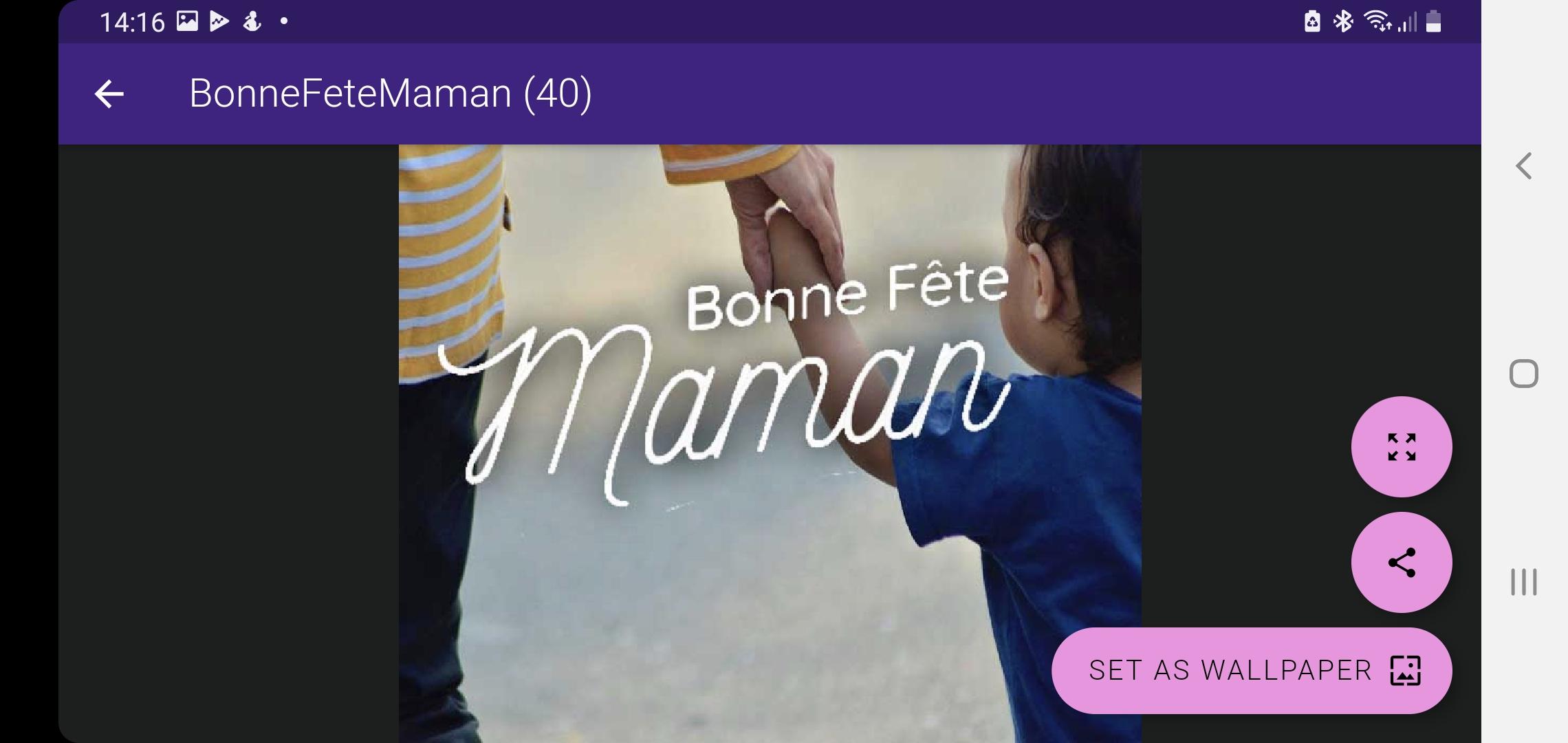Tap the Wi-Fi status icon
This screenshot has height=743, width=1568.
(x=1378, y=22)
